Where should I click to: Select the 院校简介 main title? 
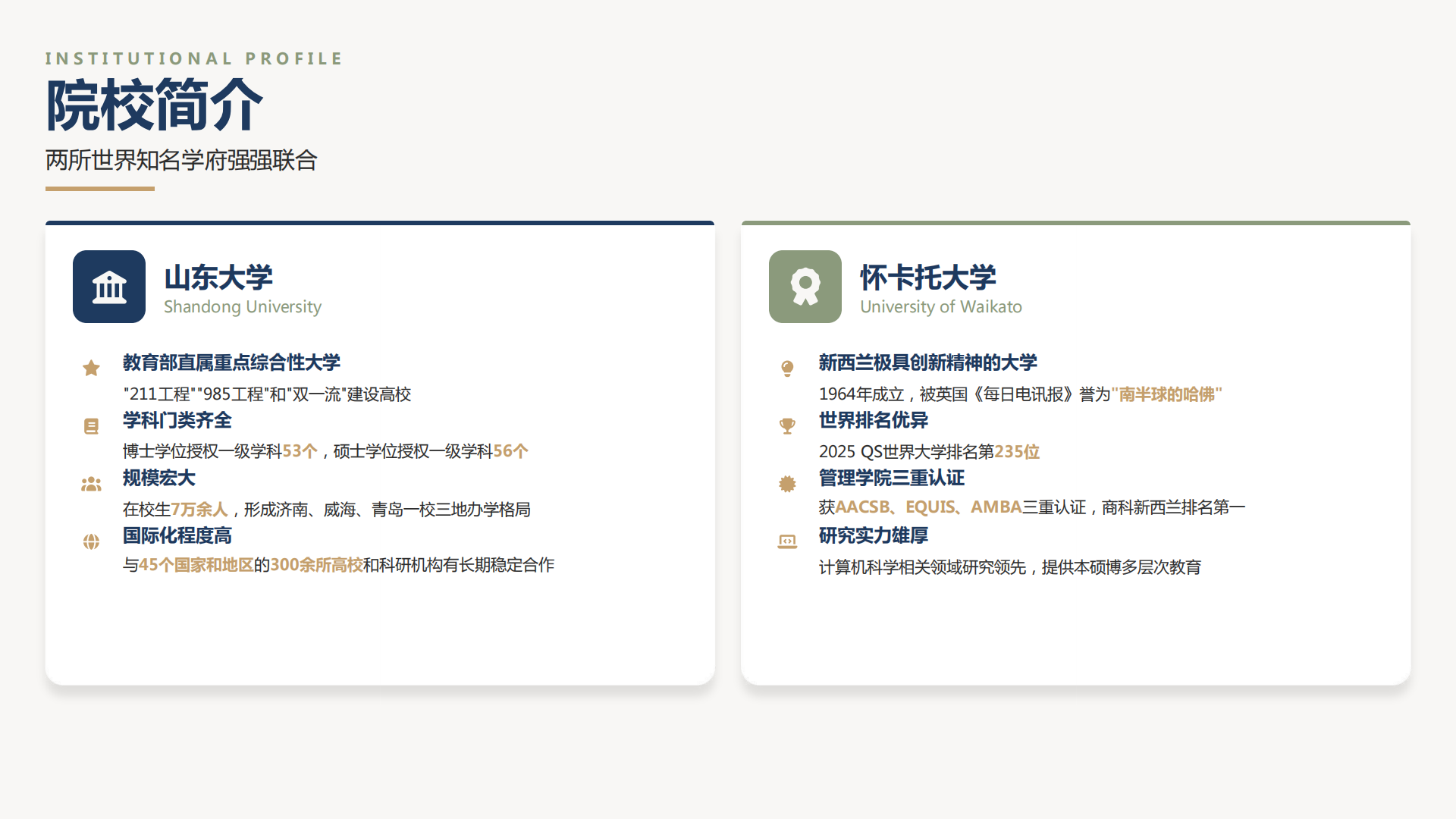click(155, 105)
